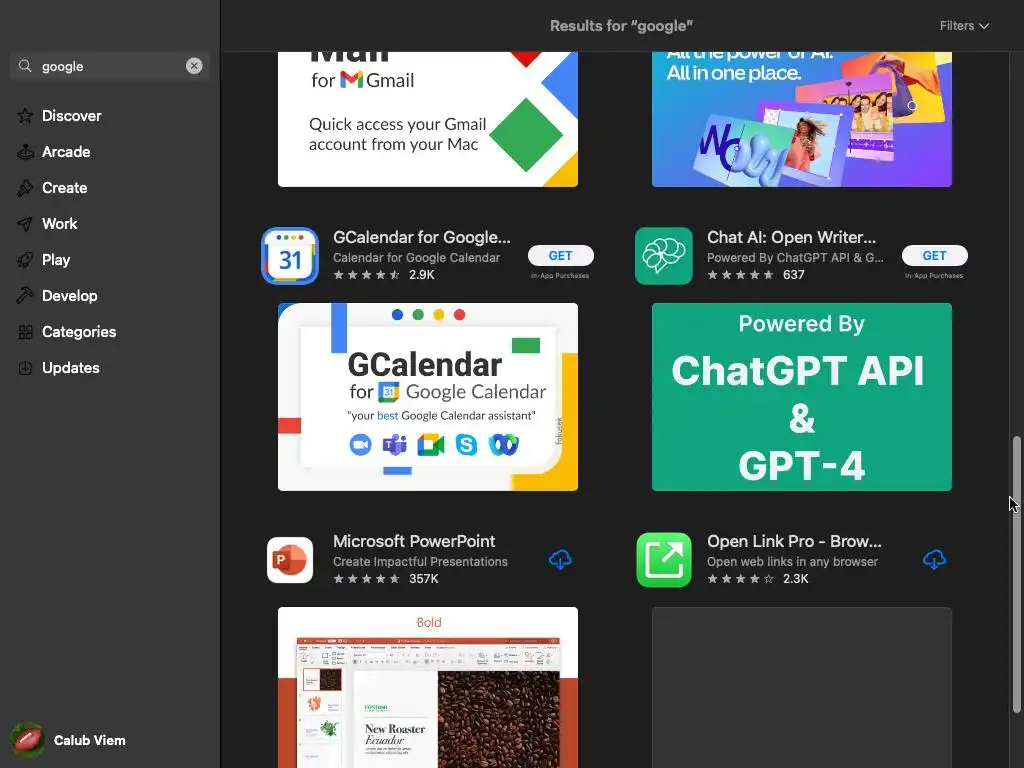Image resolution: width=1024 pixels, height=768 pixels.
Task: View the ChatGPT API & GPT-4 screenshot
Action: (801, 396)
